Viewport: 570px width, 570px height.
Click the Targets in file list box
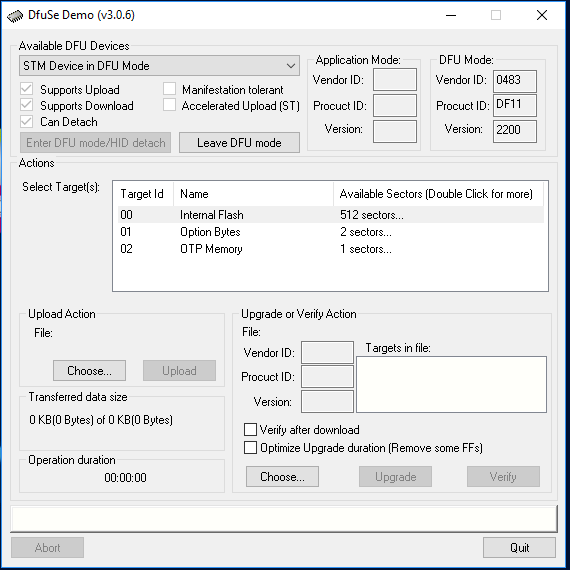pos(451,384)
